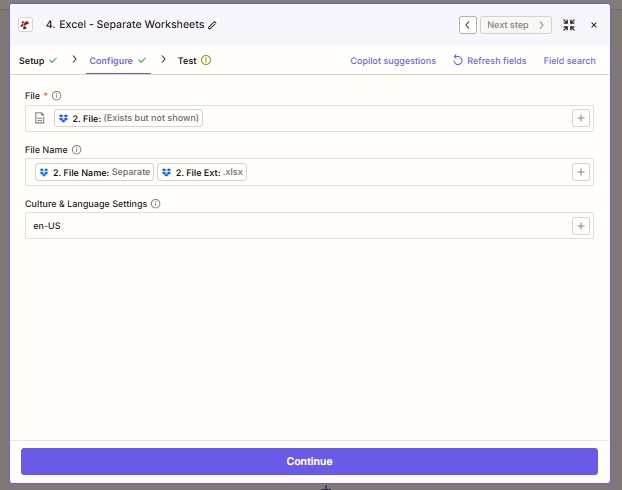This screenshot has height=490, width=622.
Task: Click the Configure tab green checkmark
Action: coord(142,60)
